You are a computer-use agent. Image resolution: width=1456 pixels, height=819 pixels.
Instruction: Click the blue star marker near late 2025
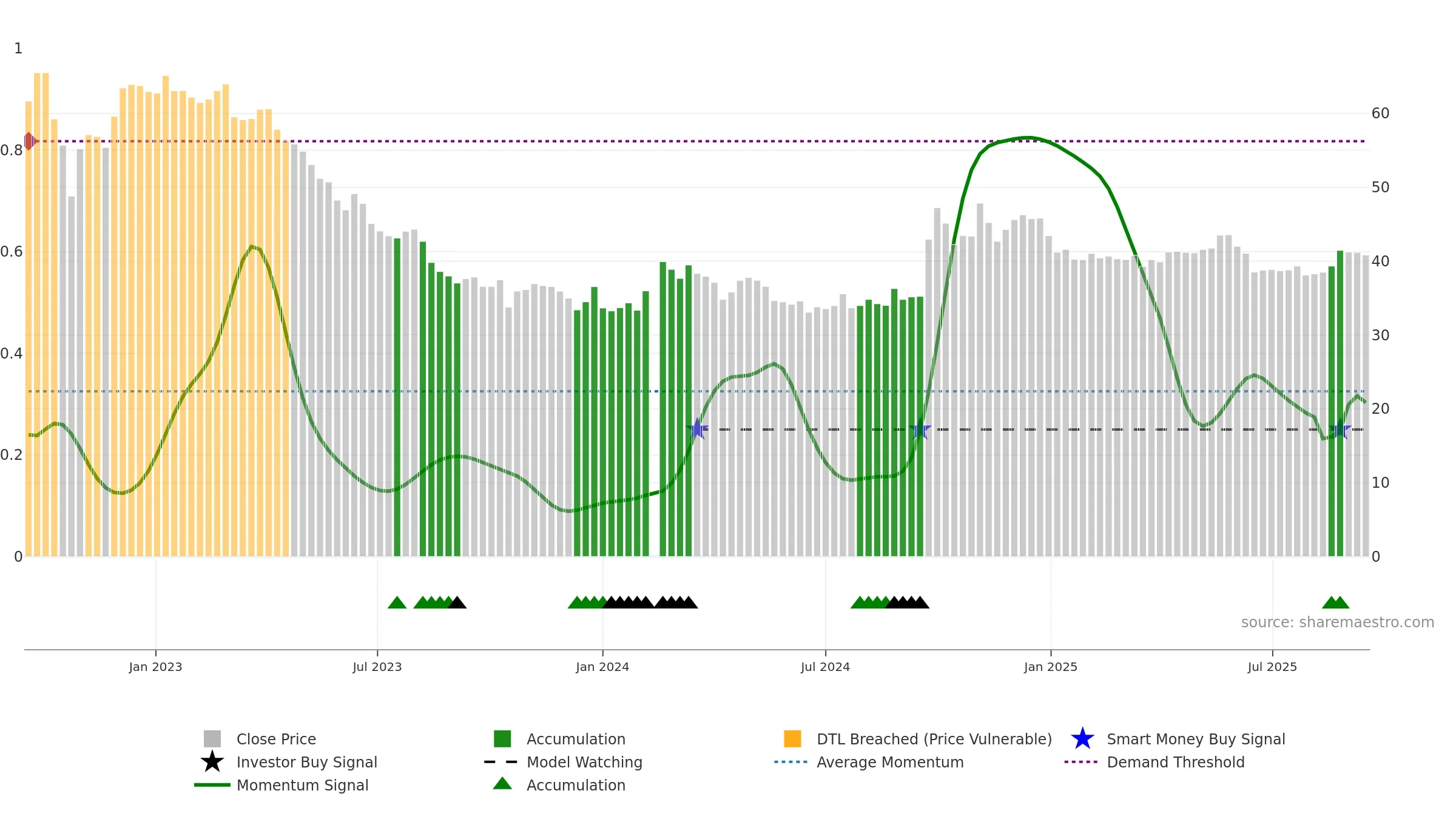point(1340,429)
